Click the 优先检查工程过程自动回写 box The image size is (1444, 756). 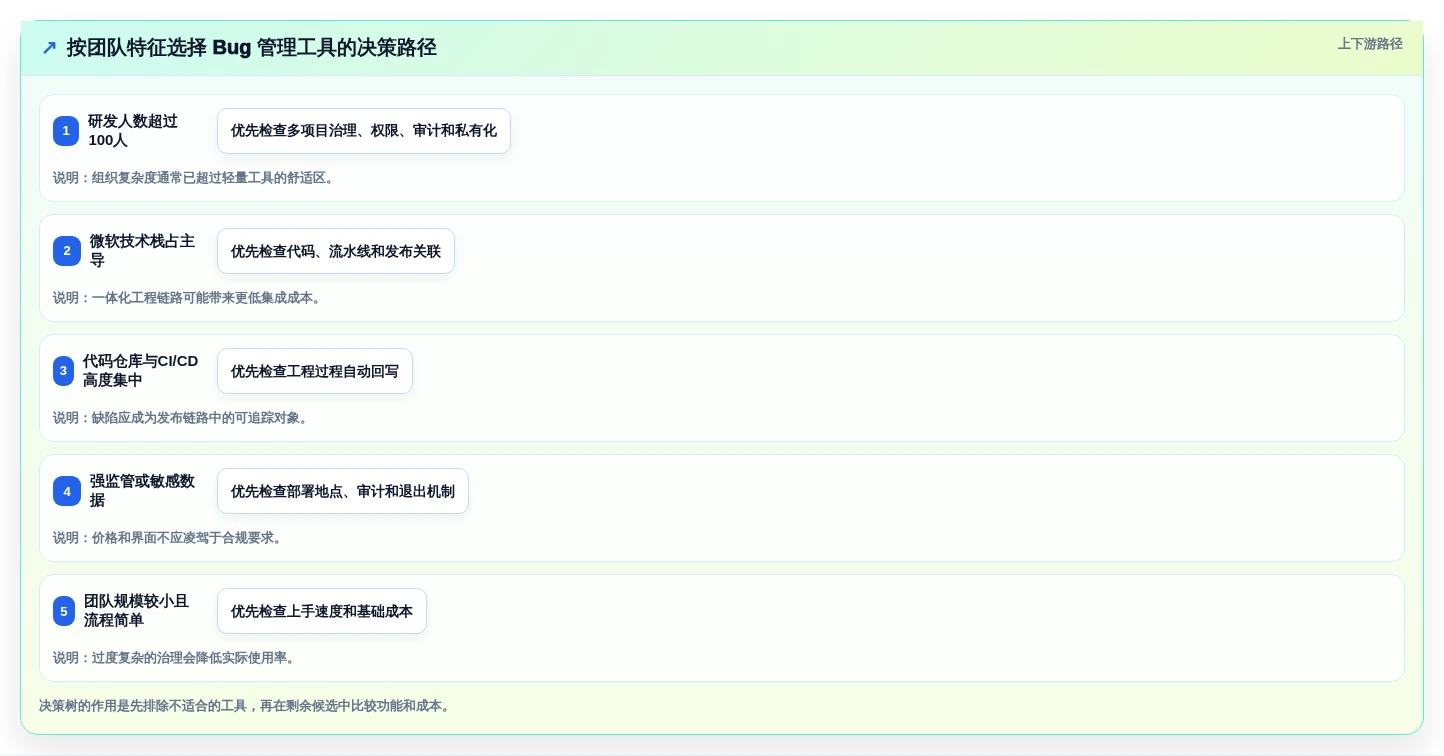click(315, 371)
